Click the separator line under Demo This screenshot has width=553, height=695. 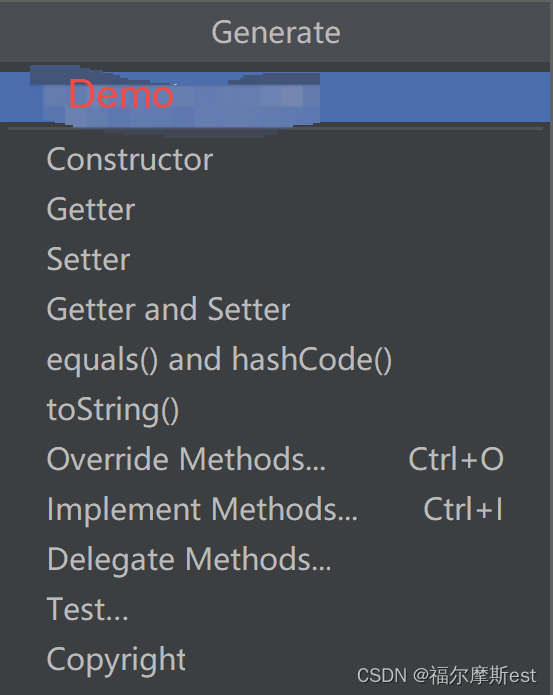coord(275,129)
